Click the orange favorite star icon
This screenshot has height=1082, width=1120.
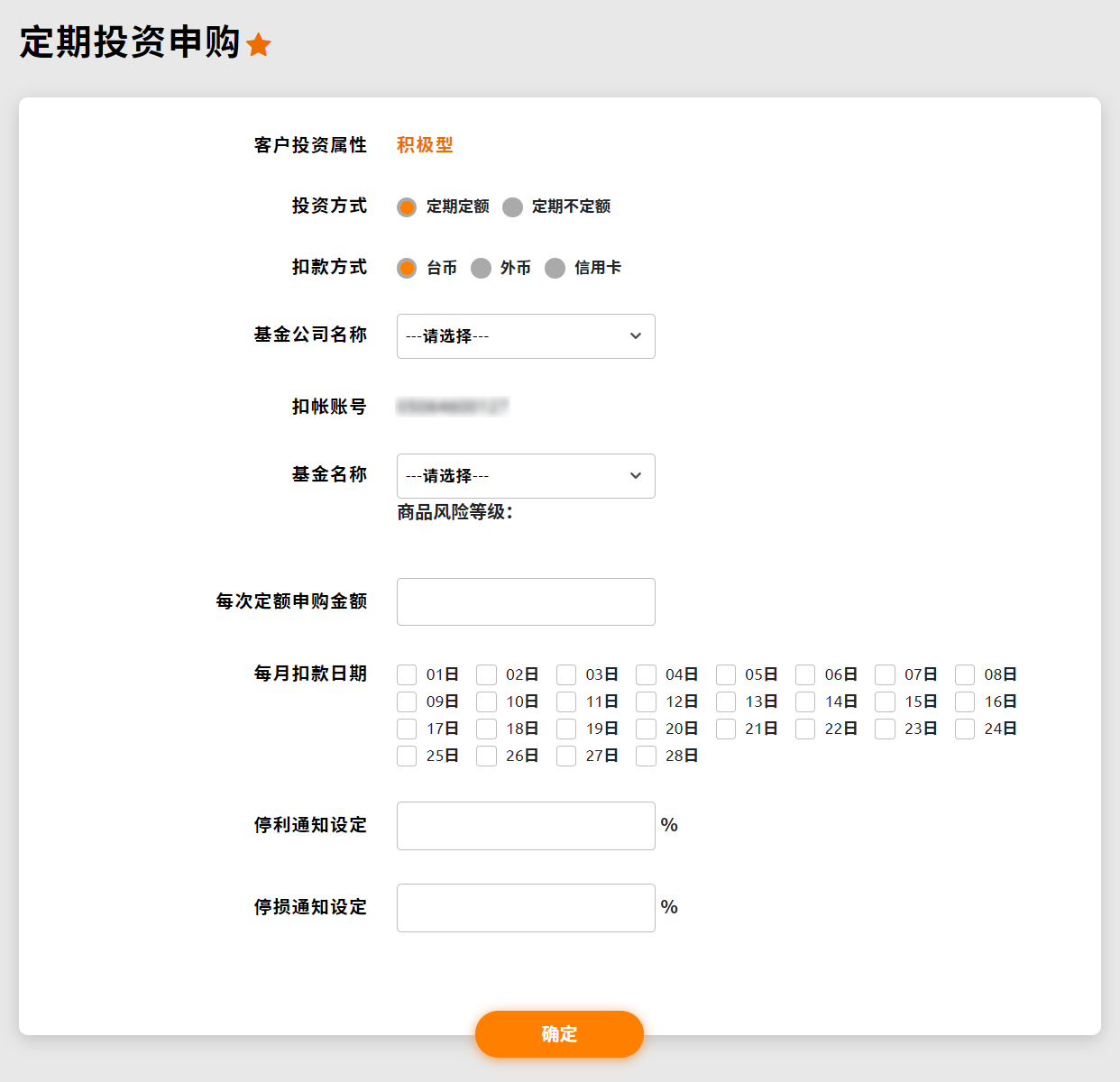click(259, 45)
